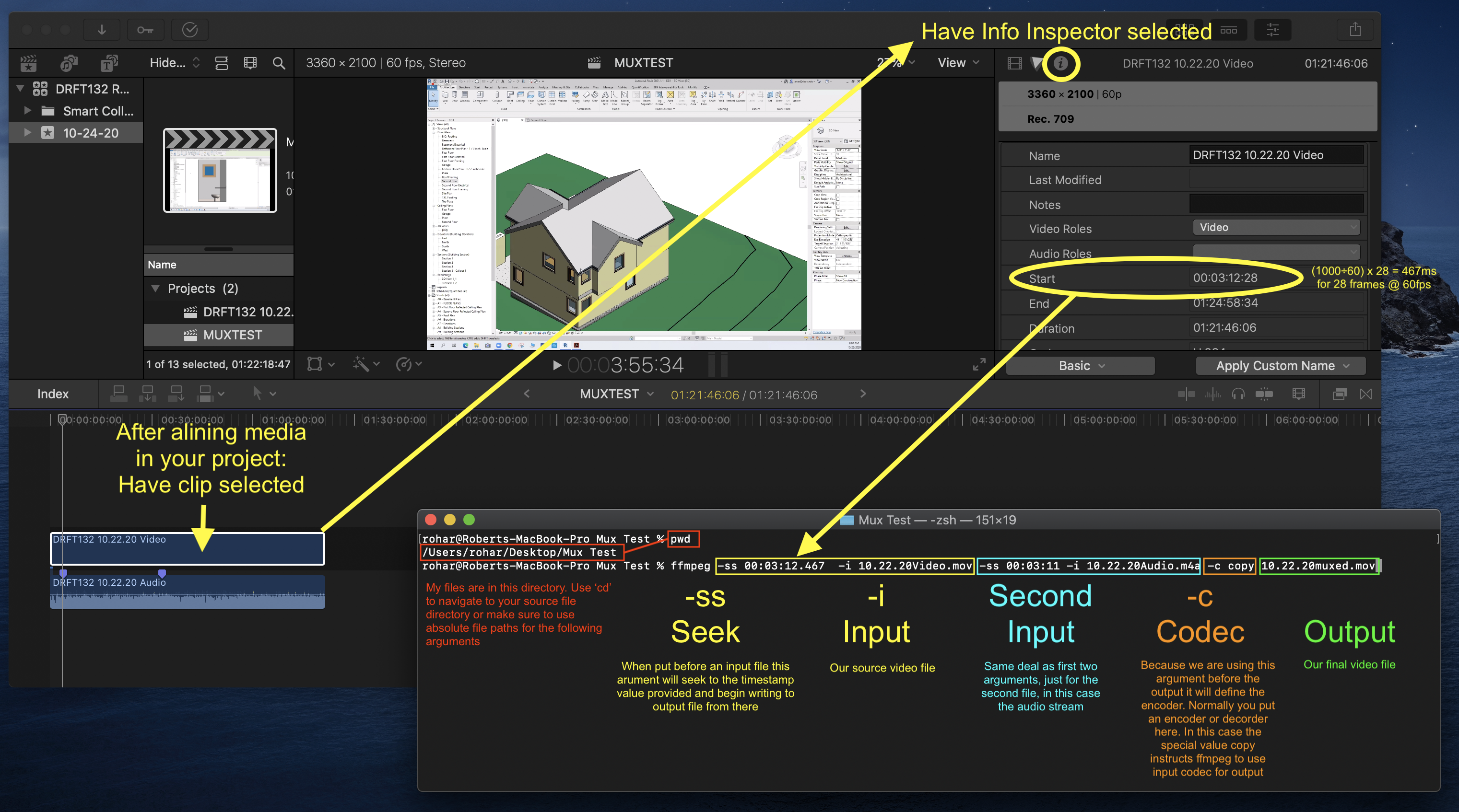Open the keyword editor key icon
This screenshot has height=812, width=1459.
(145, 30)
